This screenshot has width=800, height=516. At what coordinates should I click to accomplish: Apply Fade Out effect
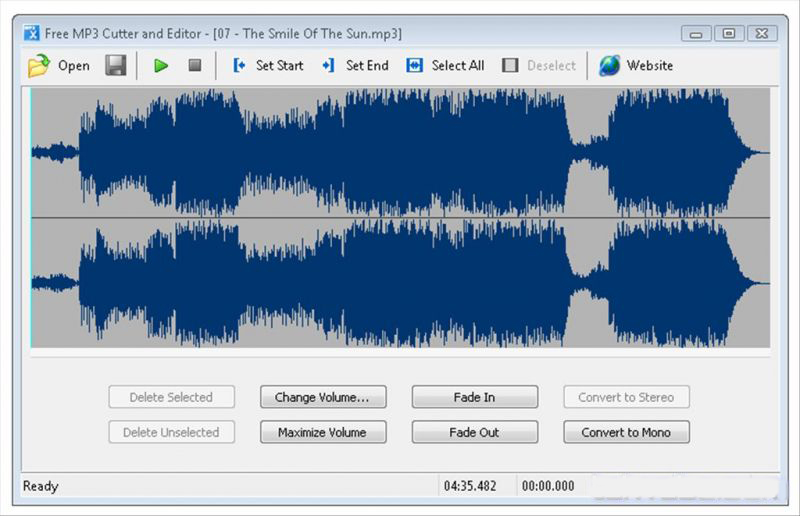474,433
